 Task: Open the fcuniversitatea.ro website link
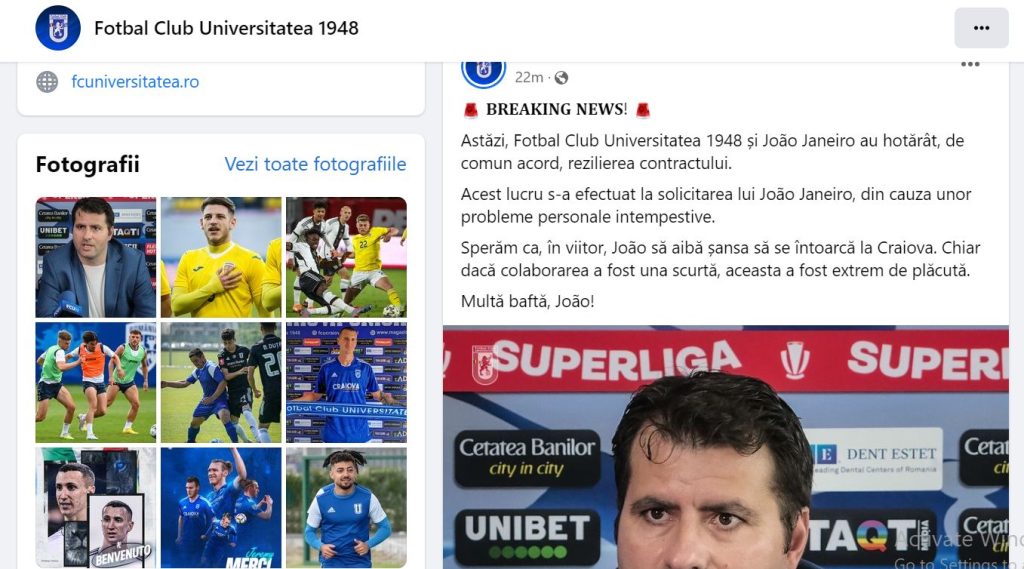(135, 82)
